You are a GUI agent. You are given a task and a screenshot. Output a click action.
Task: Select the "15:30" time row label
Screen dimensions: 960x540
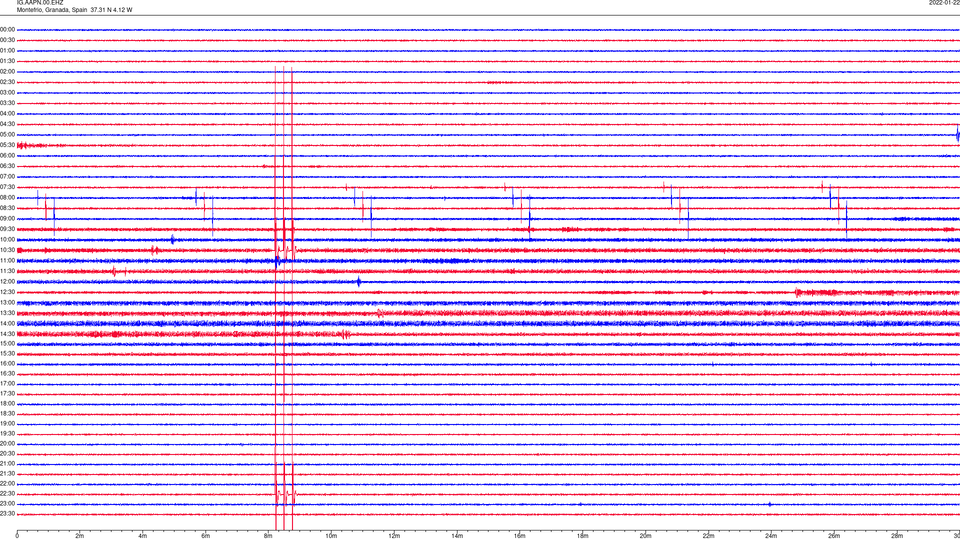[7, 353]
